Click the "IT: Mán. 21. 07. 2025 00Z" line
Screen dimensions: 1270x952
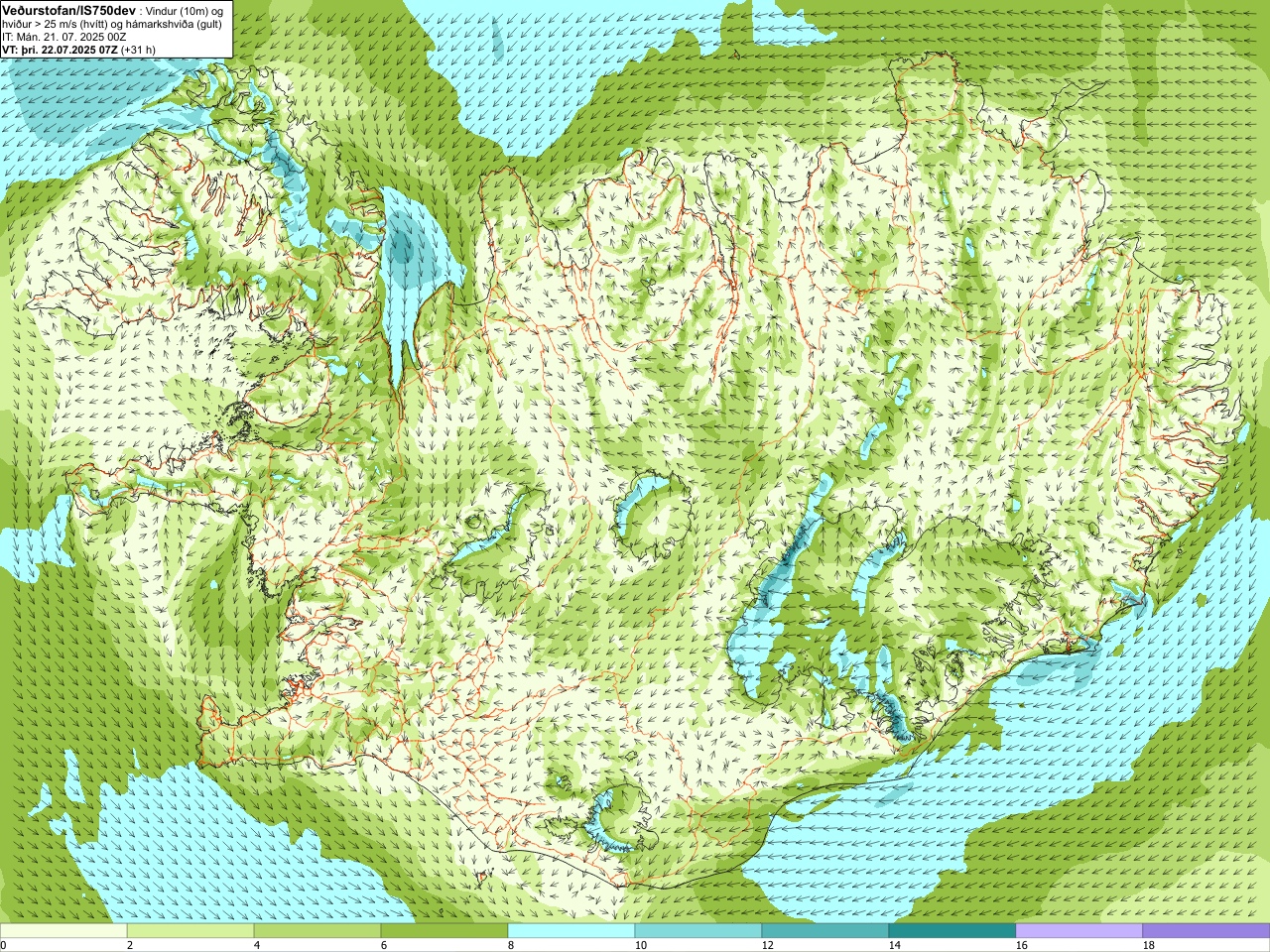click(64, 37)
